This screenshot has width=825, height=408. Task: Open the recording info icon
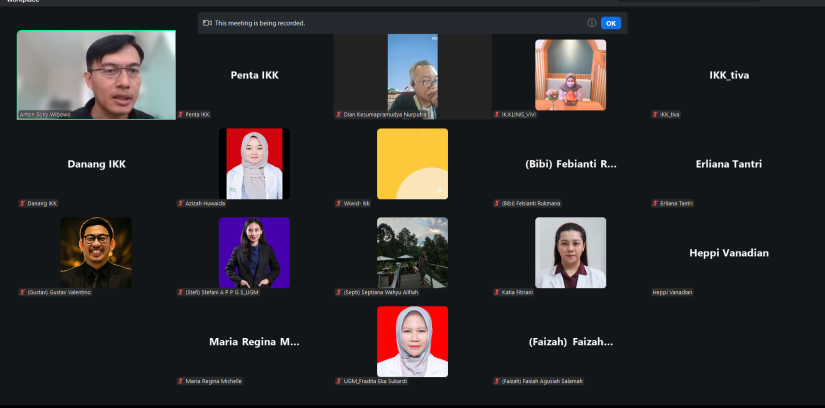click(591, 23)
